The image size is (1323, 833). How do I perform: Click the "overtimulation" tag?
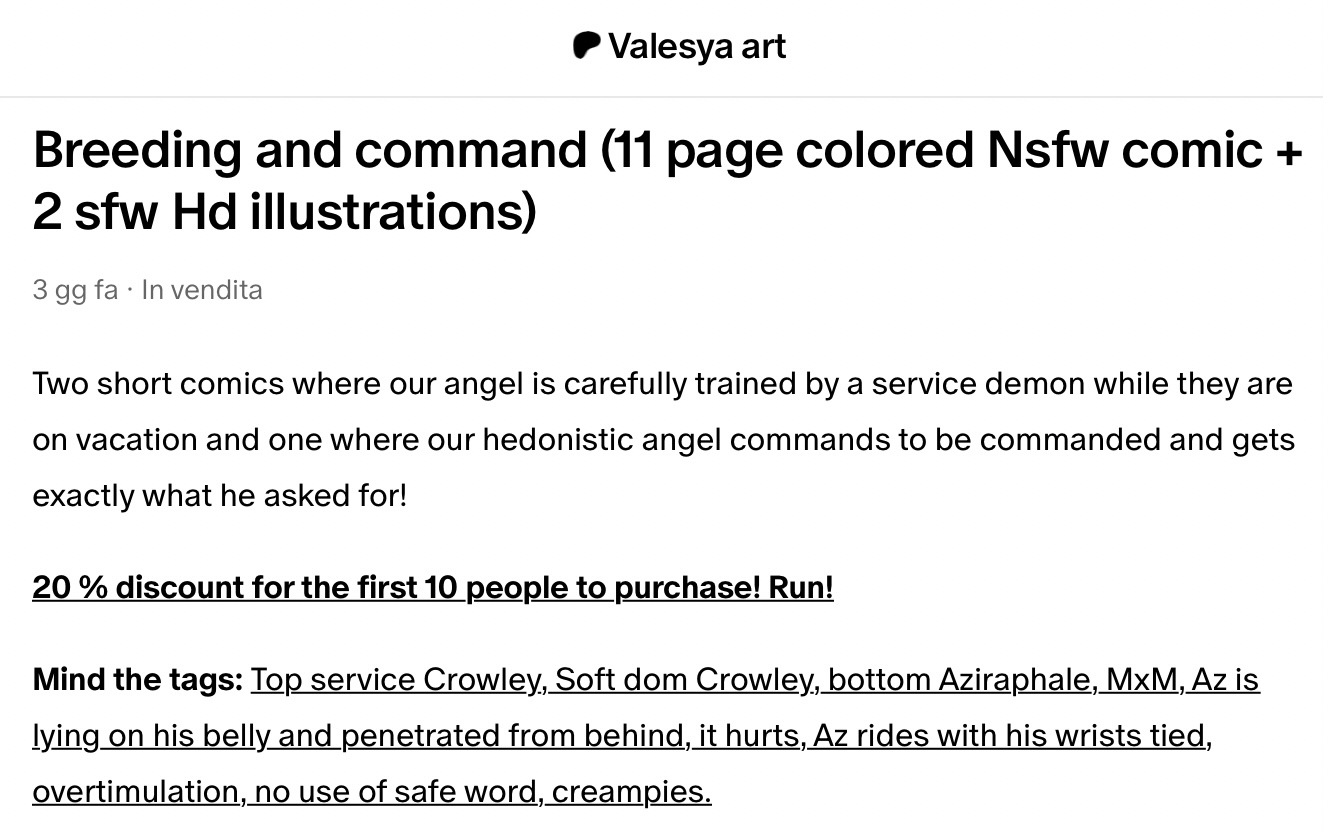point(136,792)
